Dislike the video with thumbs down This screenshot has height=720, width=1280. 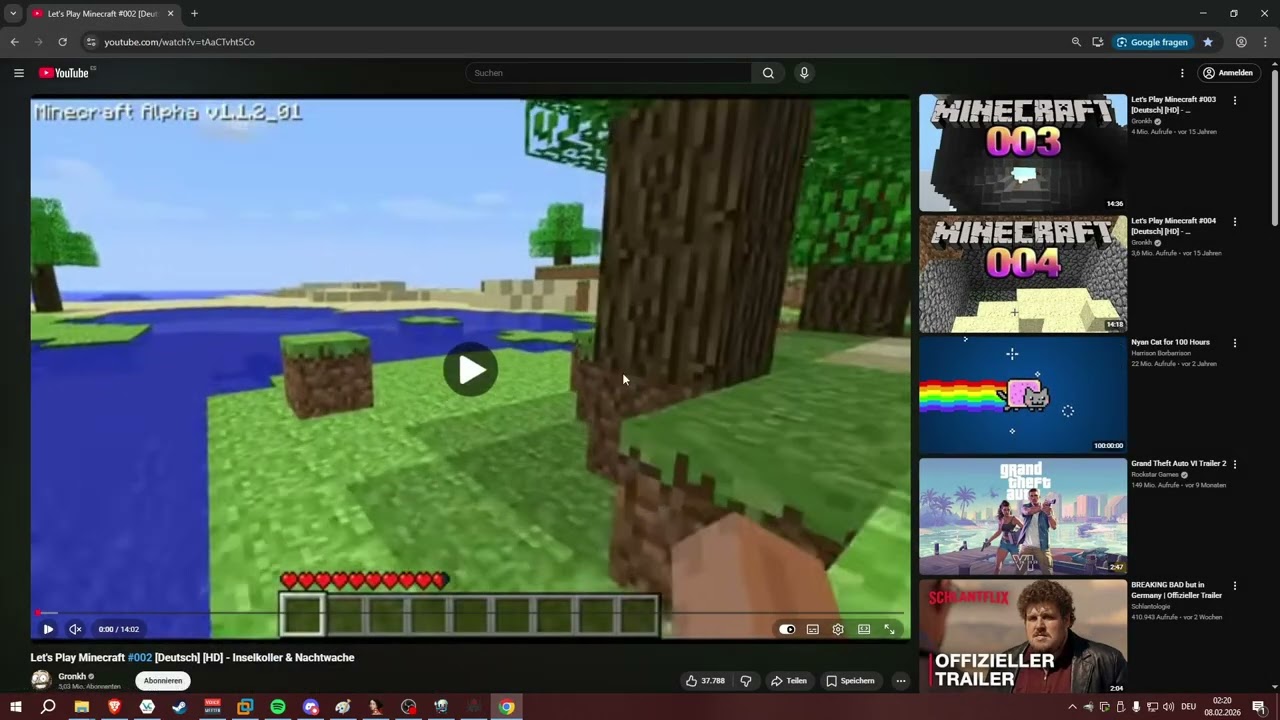(x=745, y=681)
